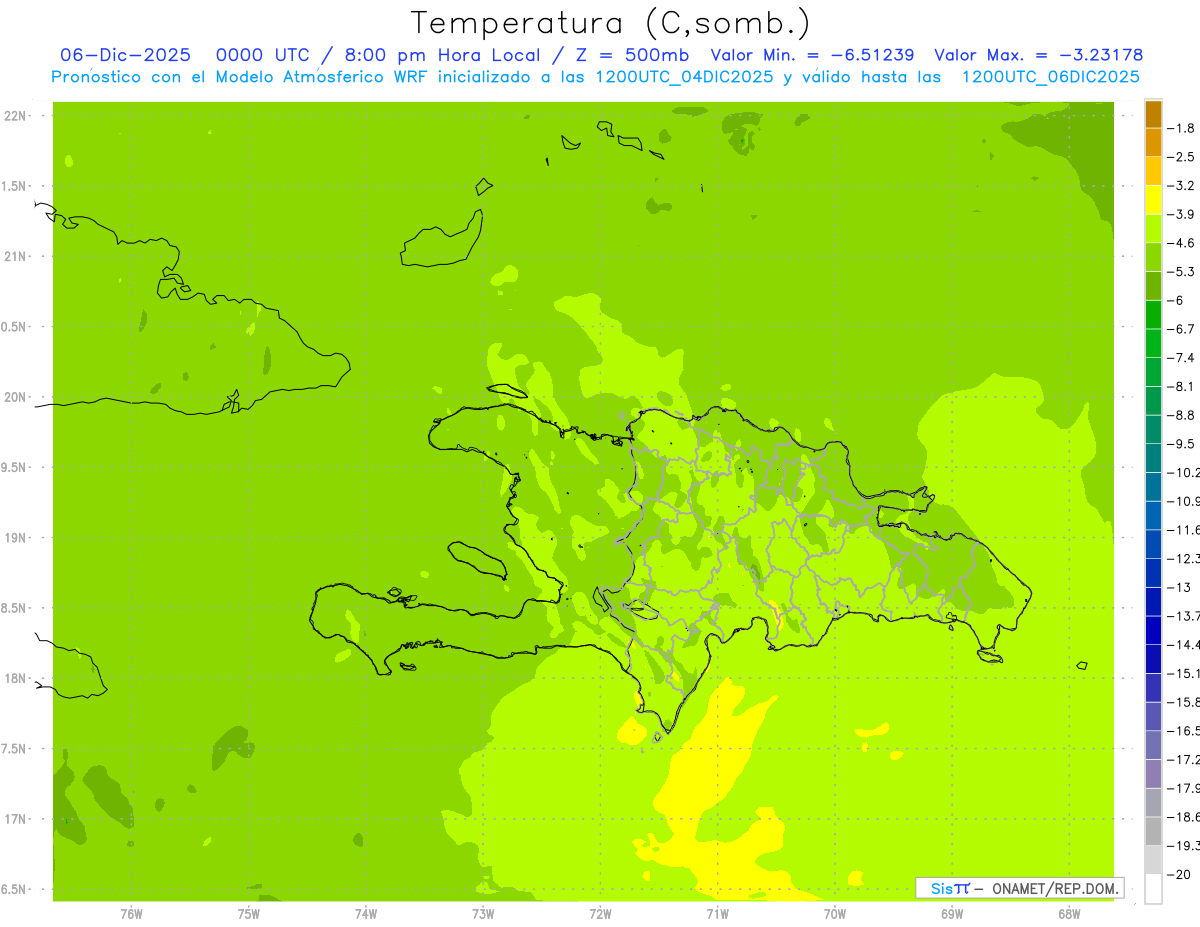The width and height of the screenshot is (1200, 927).
Task: Select the forecast date "06-Dic-2025"
Action: coord(126,55)
